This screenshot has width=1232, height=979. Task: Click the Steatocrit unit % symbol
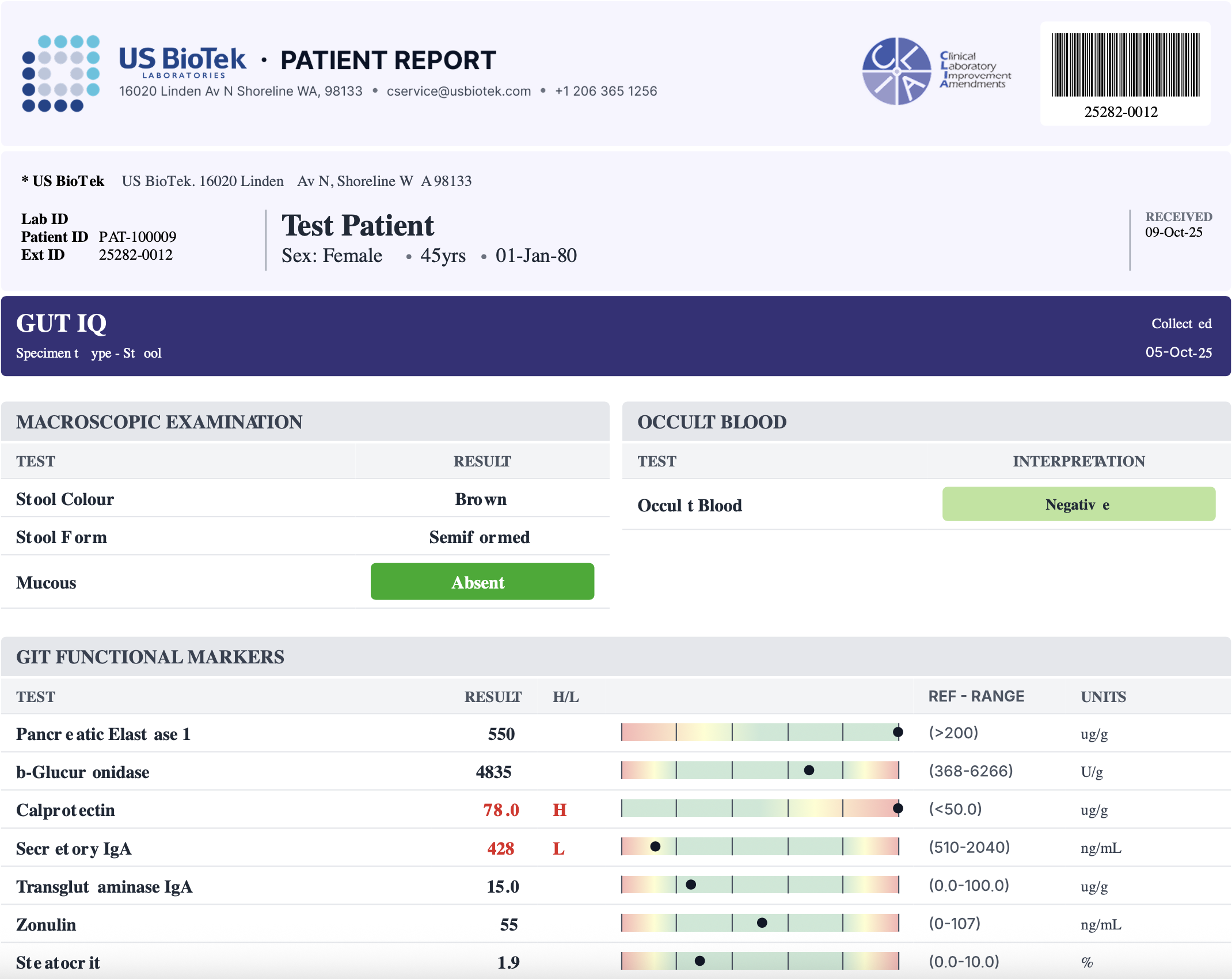(x=1087, y=962)
